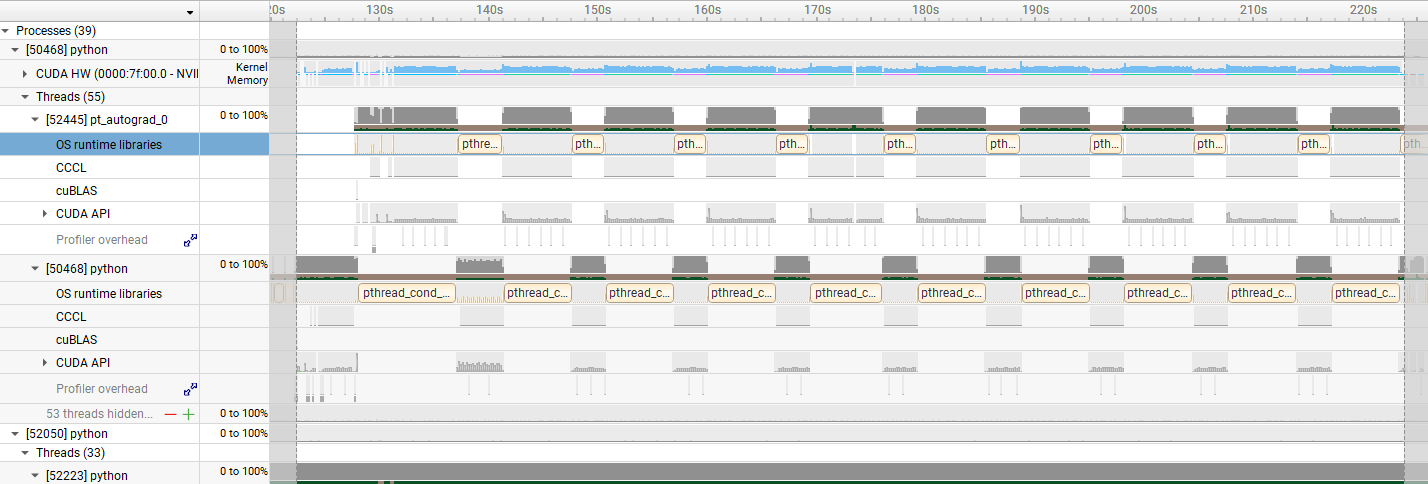Viewport: 1428px width, 484px height.
Task: Click the pthread_cond_ block in the timeline
Action: click(406, 293)
